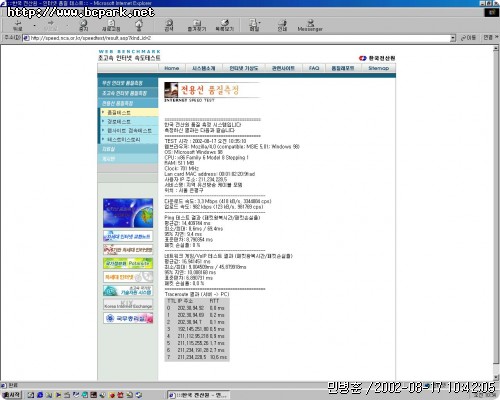500x400 pixels.
Task: Click the 다운로드 속도 result line
Action: [218, 201]
